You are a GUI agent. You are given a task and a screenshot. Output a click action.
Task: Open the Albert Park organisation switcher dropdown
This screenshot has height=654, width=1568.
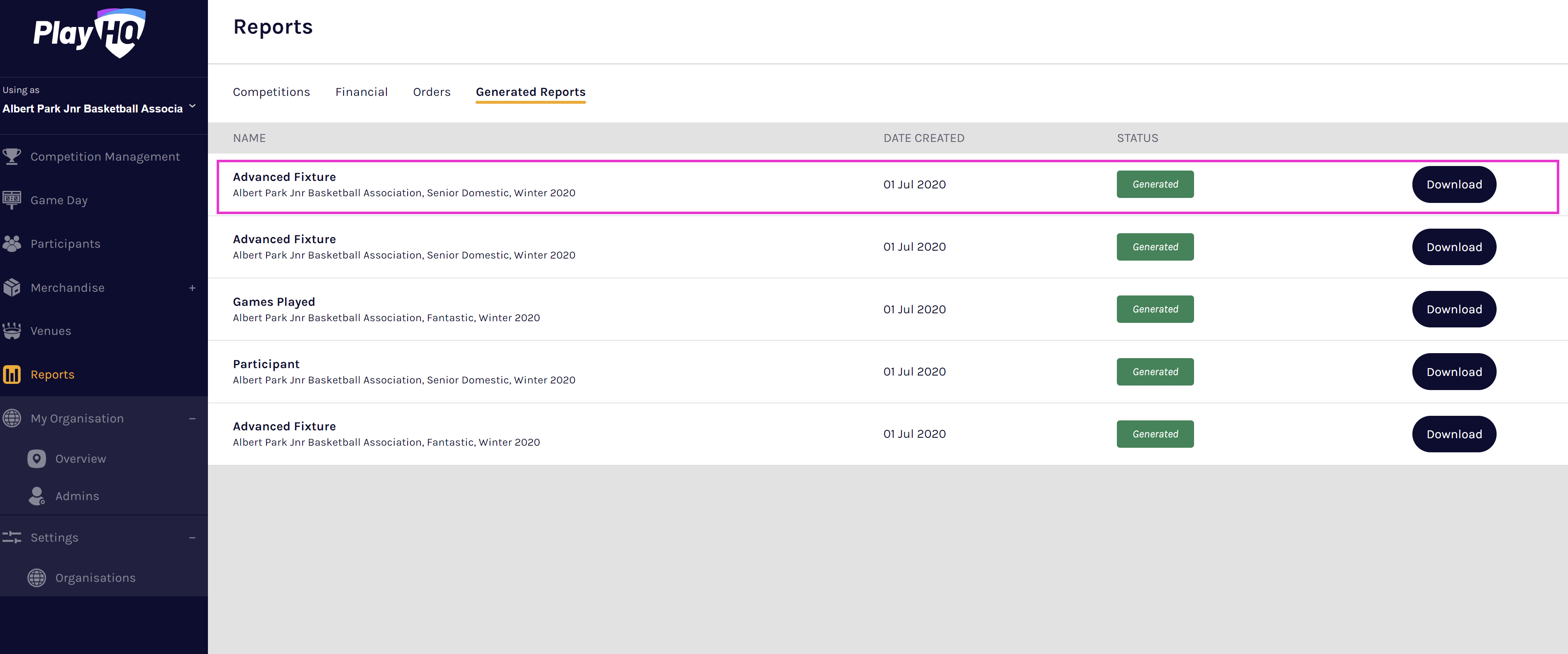click(192, 107)
